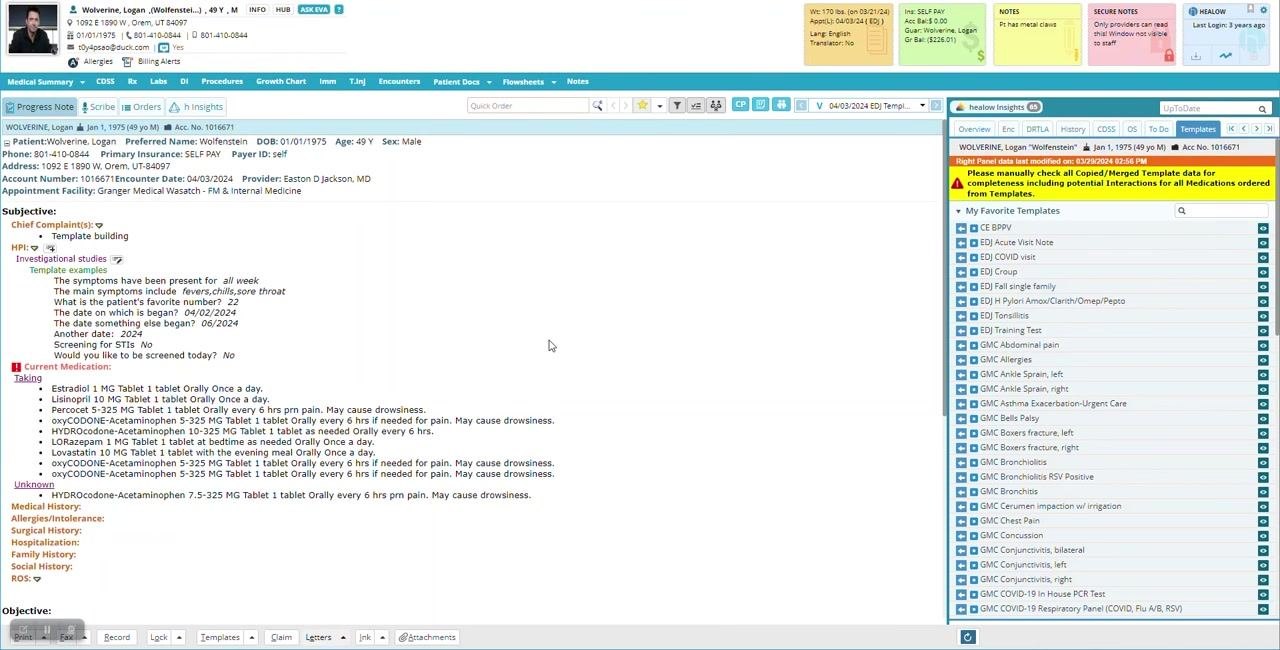
Task: Click the teal CP icon
Action: [x=741, y=105]
